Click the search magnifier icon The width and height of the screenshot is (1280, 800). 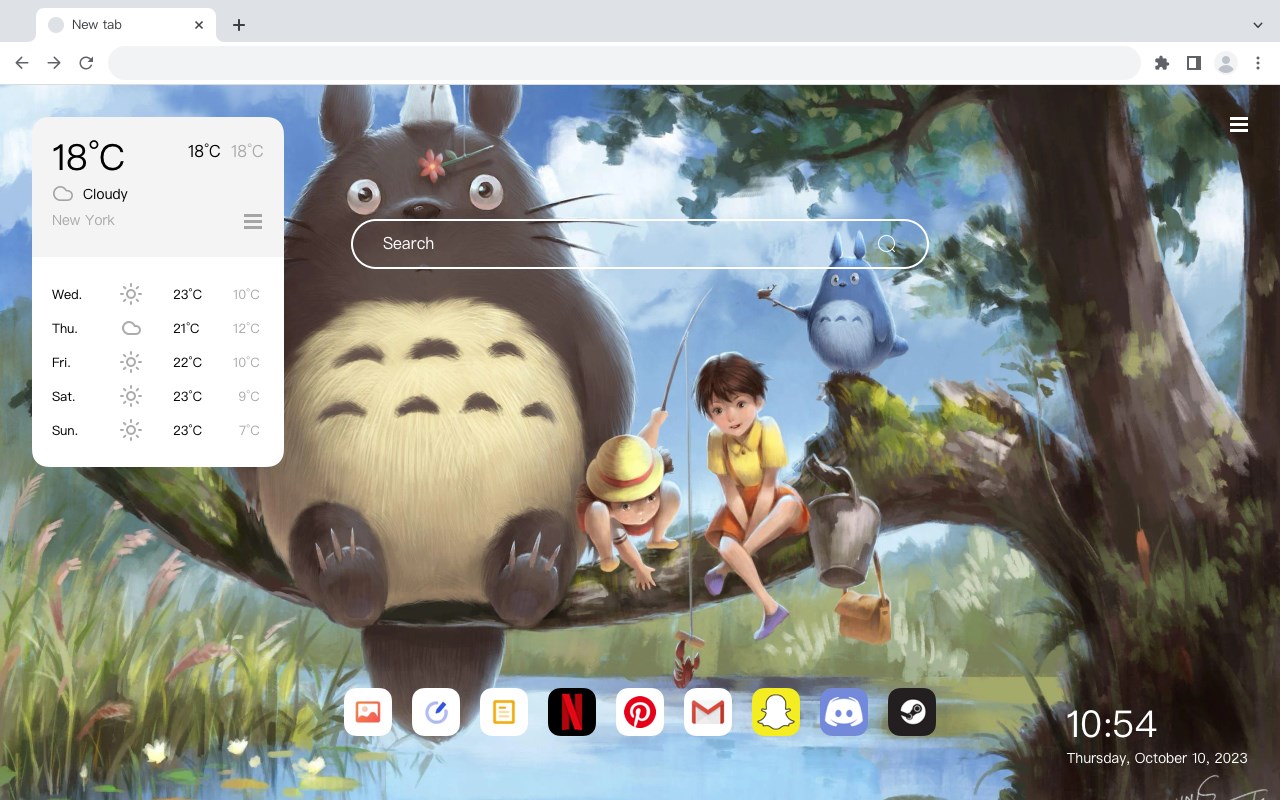pos(887,244)
